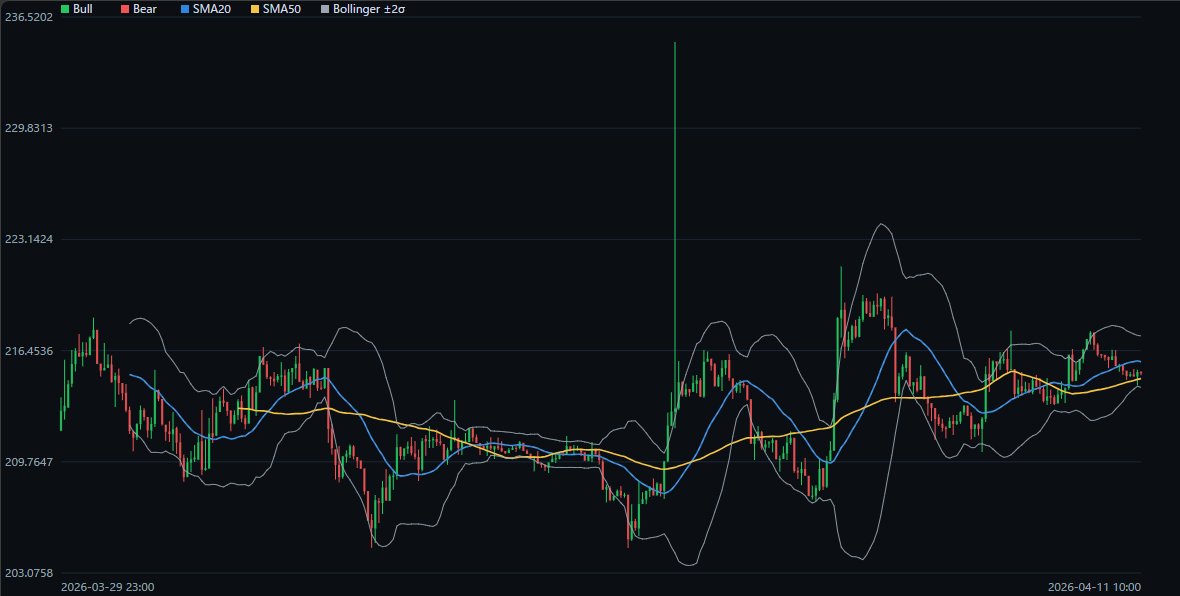Hide the SMA20 line via legend text
Image resolution: width=1180 pixels, height=596 pixels.
pyautogui.click(x=210, y=8)
